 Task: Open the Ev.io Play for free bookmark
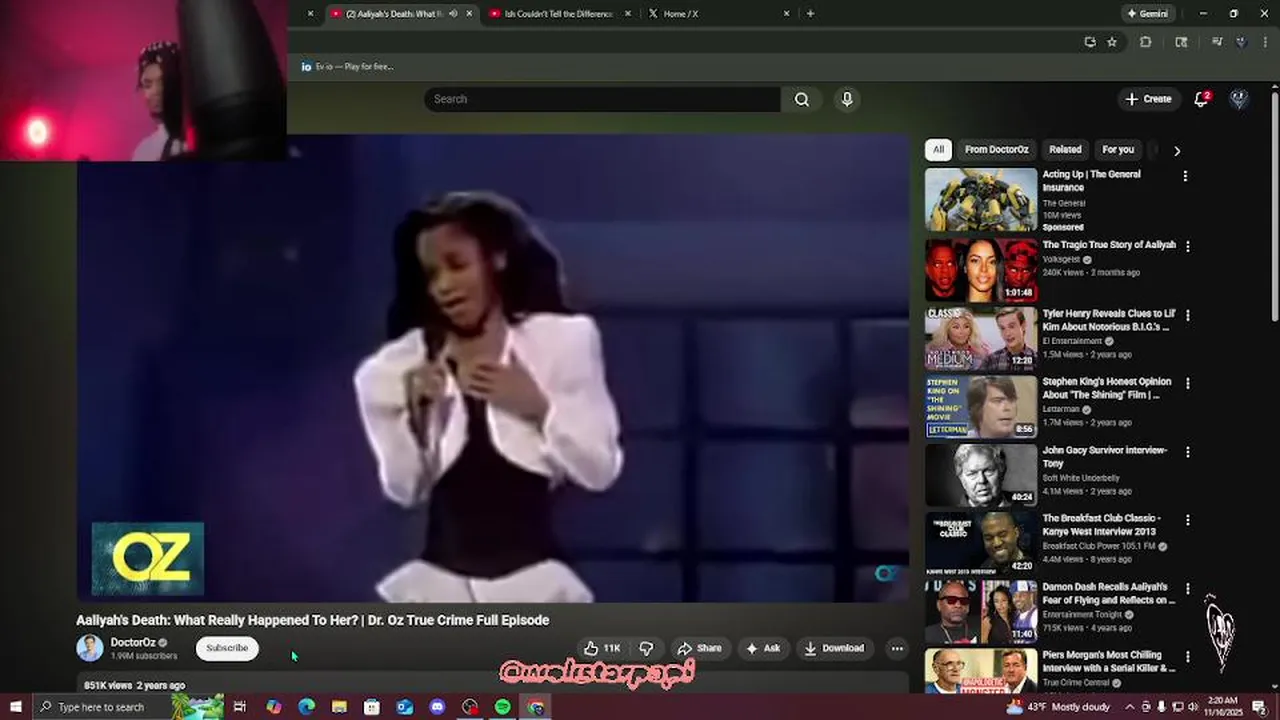coord(347,67)
